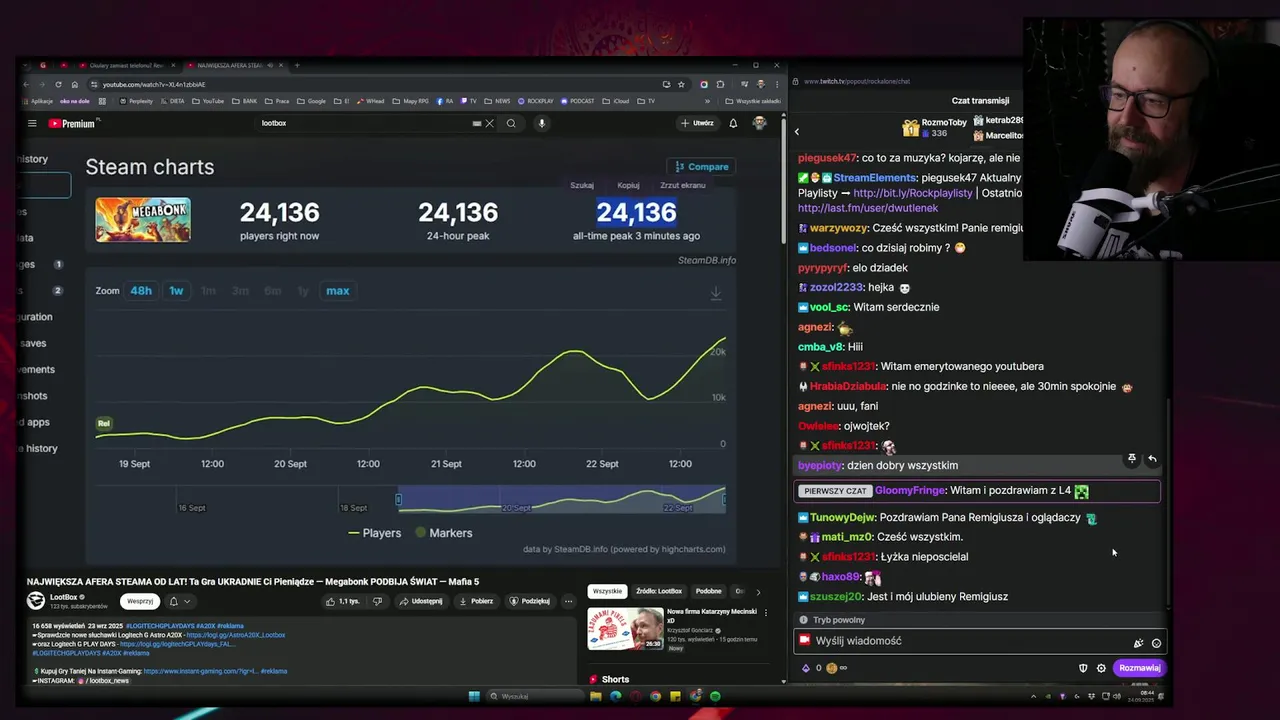Open the YouTube hamburger guide menu
The width and height of the screenshot is (1280, 720).
32,123
